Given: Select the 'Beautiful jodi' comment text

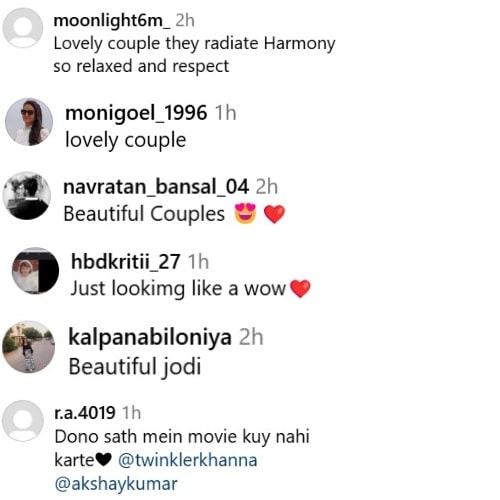Looking at the screenshot, I should pyautogui.click(x=135, y=366).
